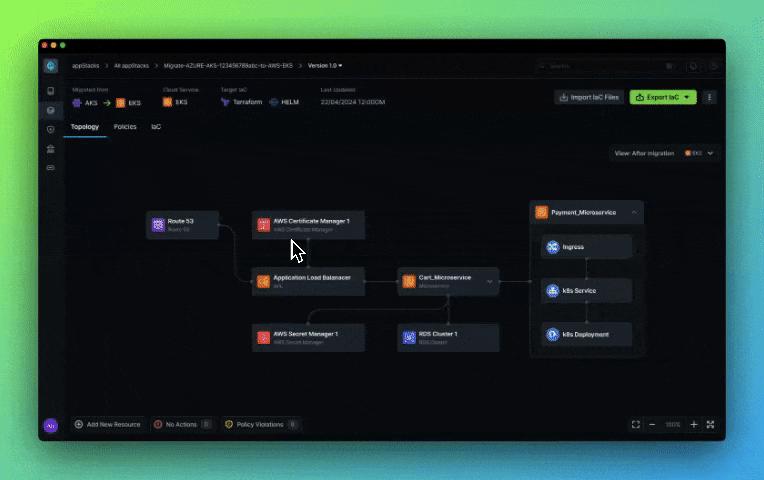
Task: Click the Import IaC Files button
Action: click(x=589, y=97)
